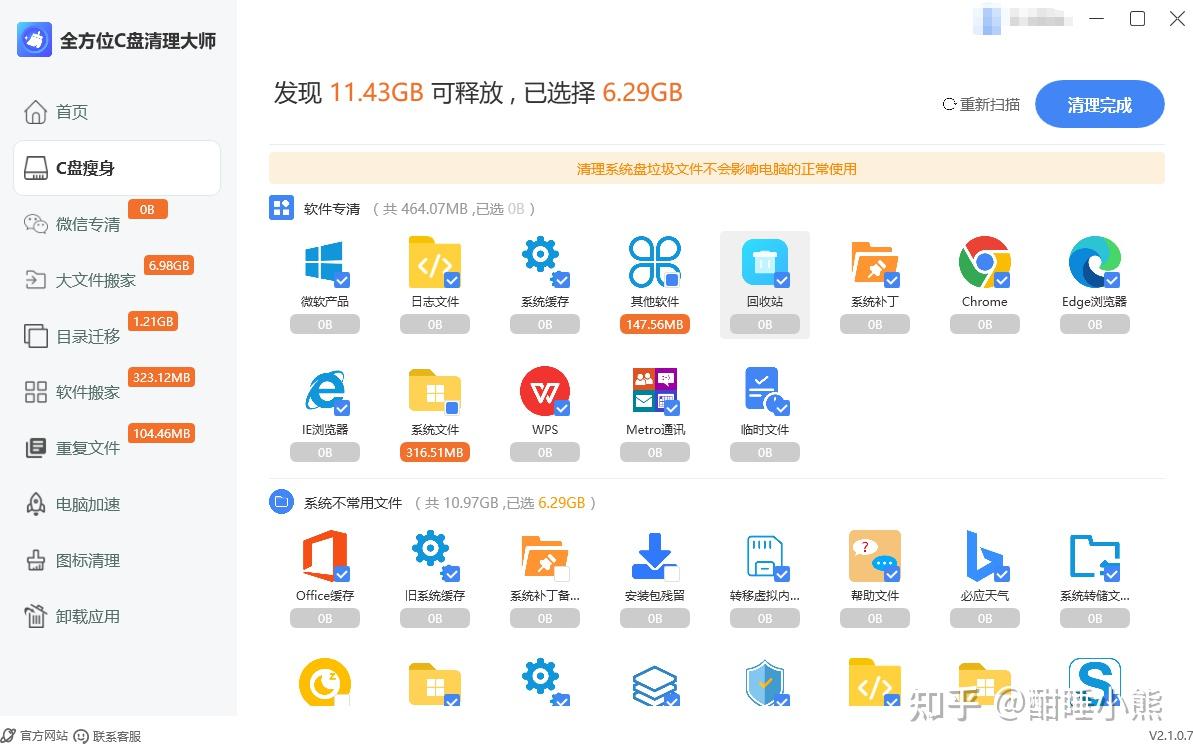
Task: Check the 安装包残留 checkbox
Action: click(x=672, y=573)
